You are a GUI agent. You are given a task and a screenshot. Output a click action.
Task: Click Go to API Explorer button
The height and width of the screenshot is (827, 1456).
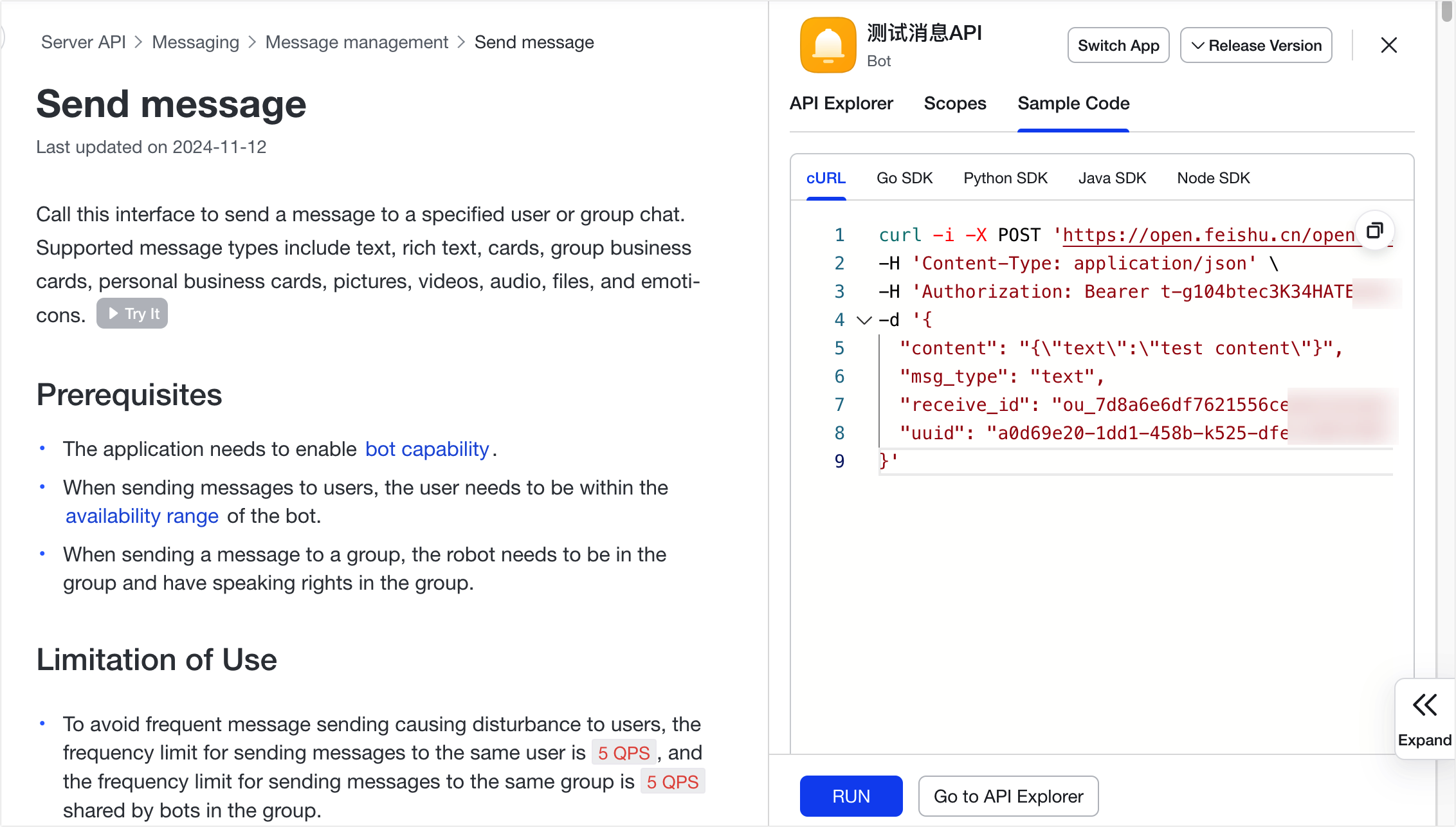click(x=1008, y=796)
